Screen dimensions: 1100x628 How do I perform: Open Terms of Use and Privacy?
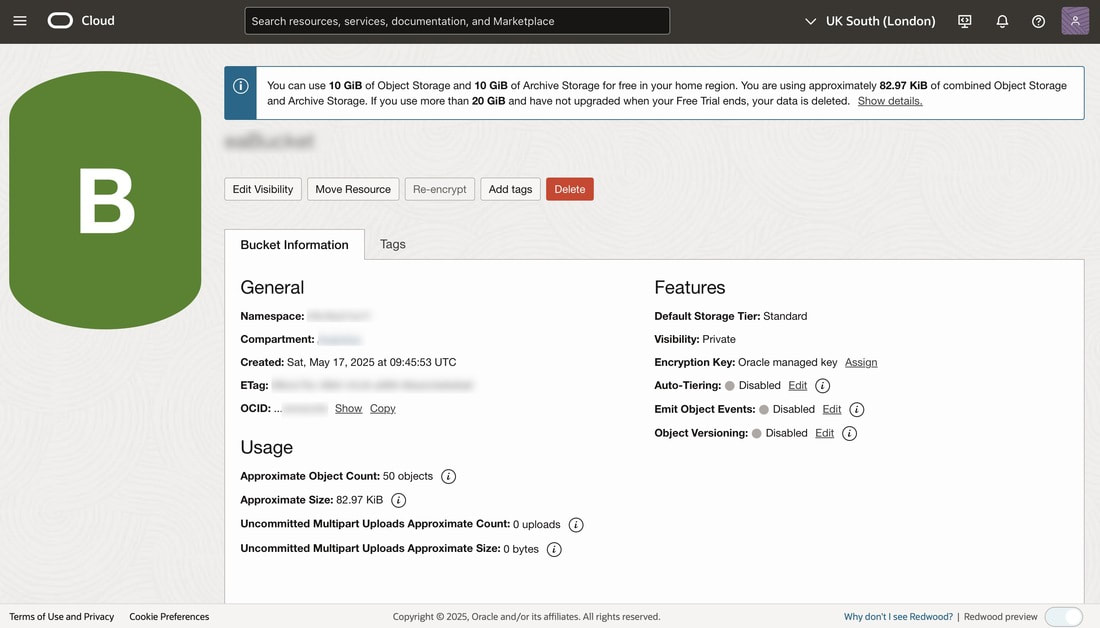(62, 617)
